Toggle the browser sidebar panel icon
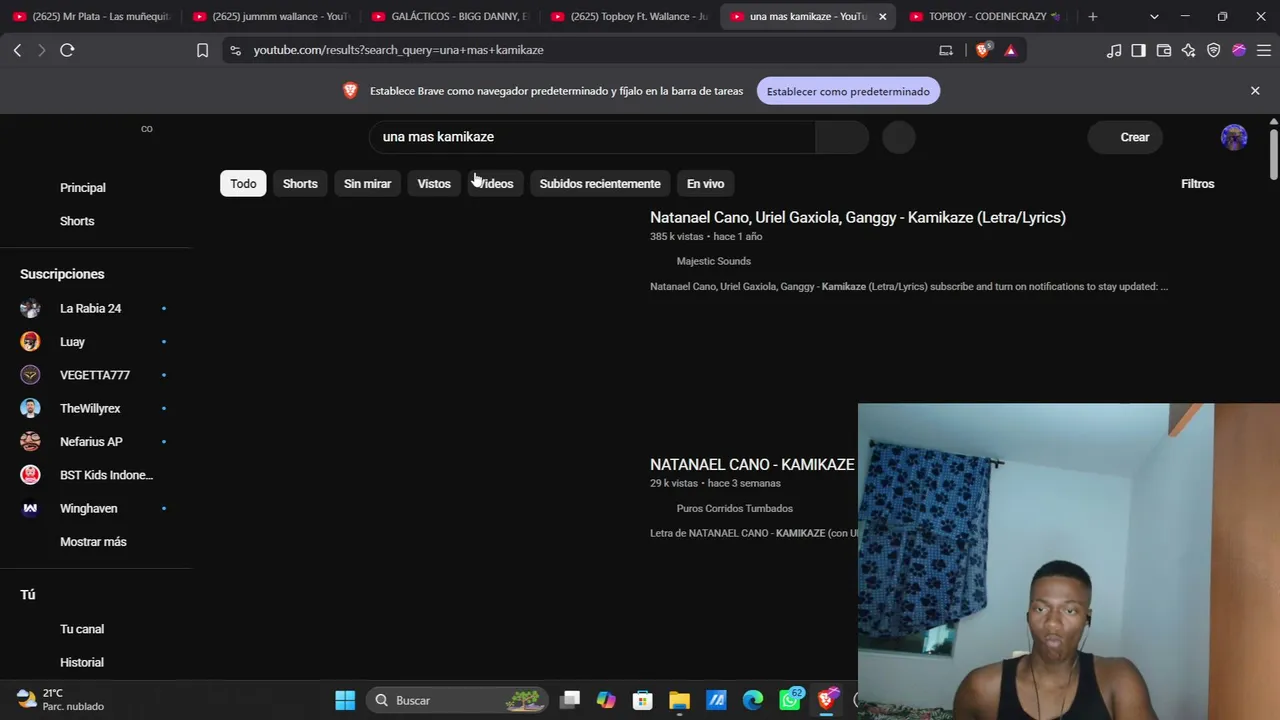The width and height of the screenshot is (1280, 720). 1139,50
